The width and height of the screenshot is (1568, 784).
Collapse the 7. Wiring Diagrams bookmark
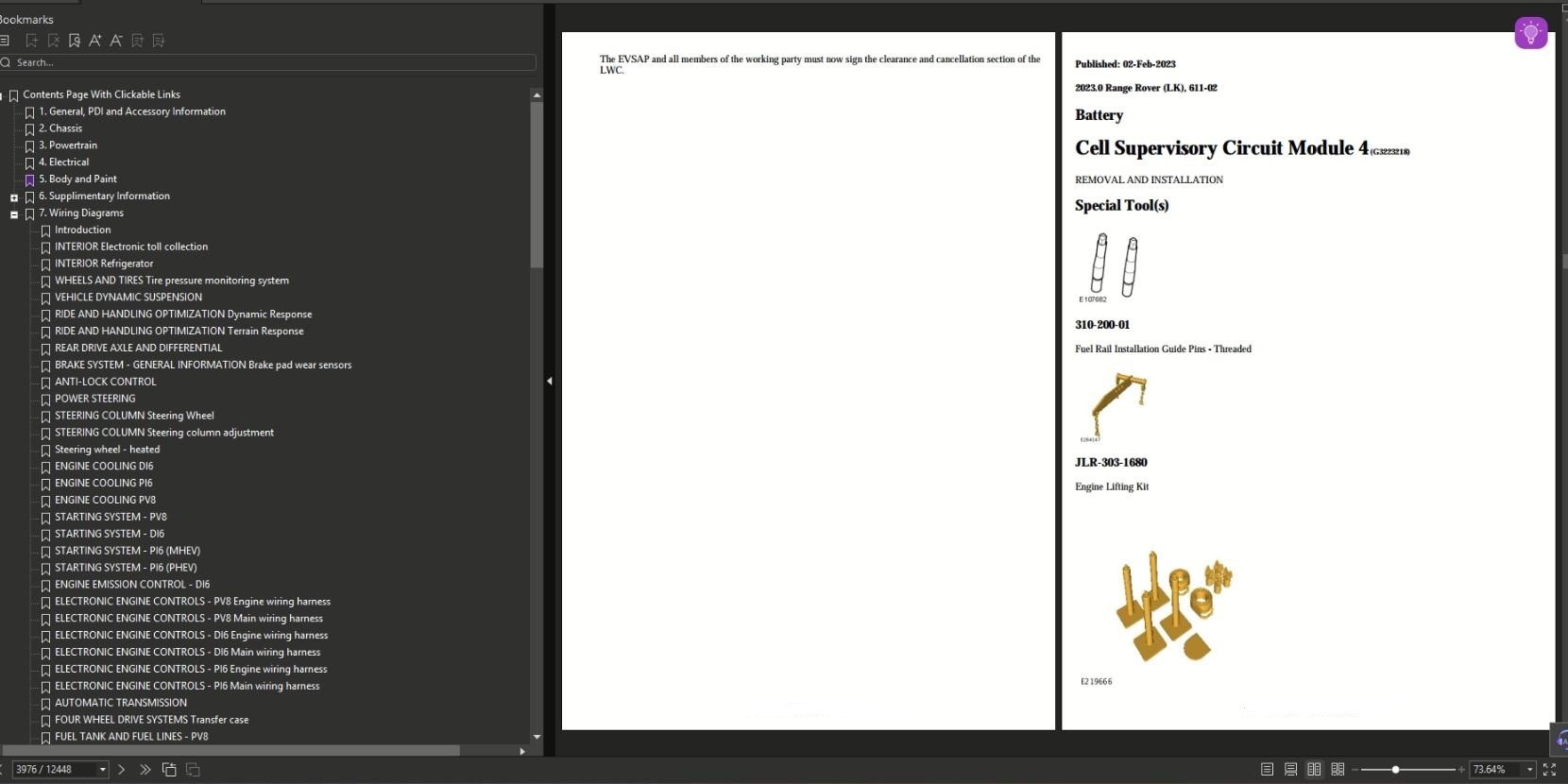14,214
